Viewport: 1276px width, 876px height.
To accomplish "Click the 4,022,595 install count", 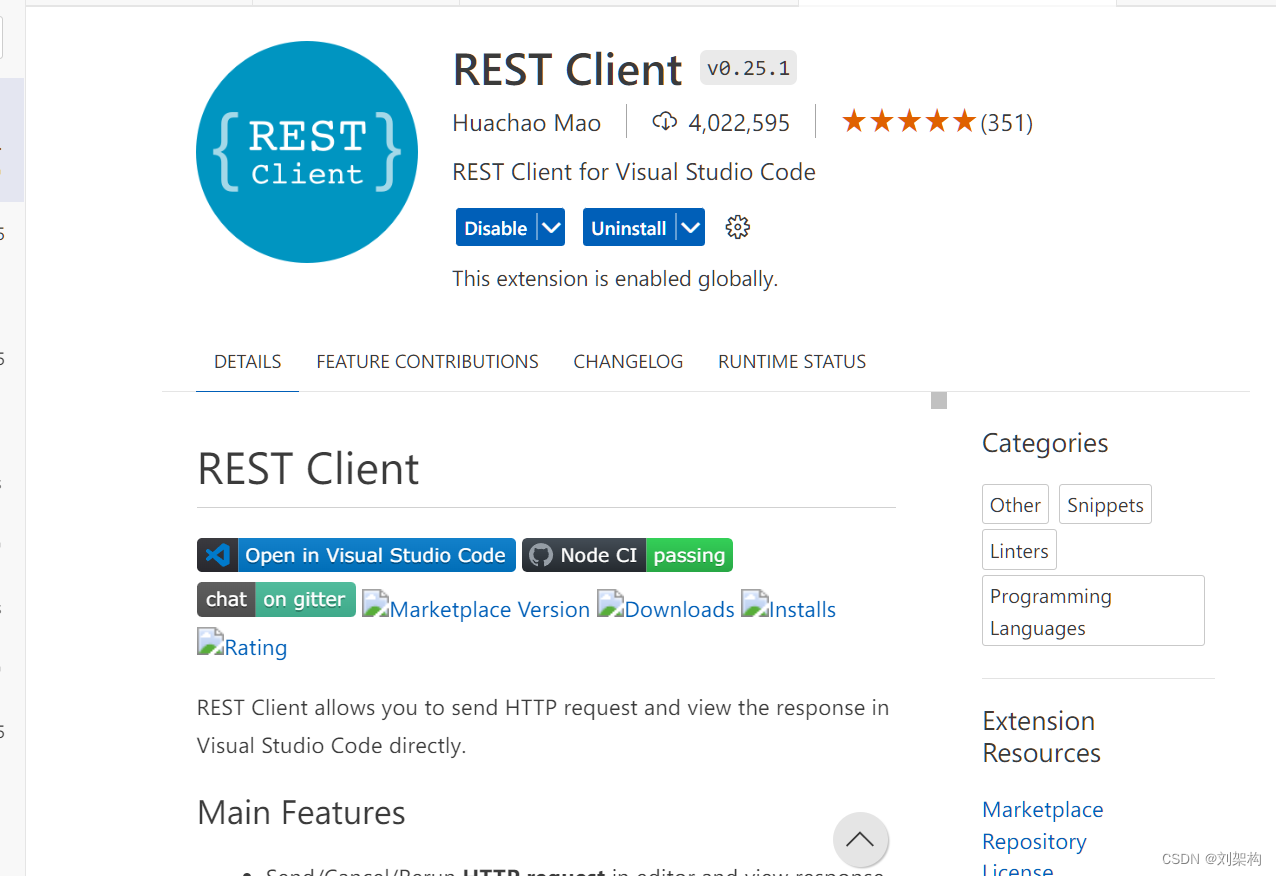I will [x=739, y=122].
